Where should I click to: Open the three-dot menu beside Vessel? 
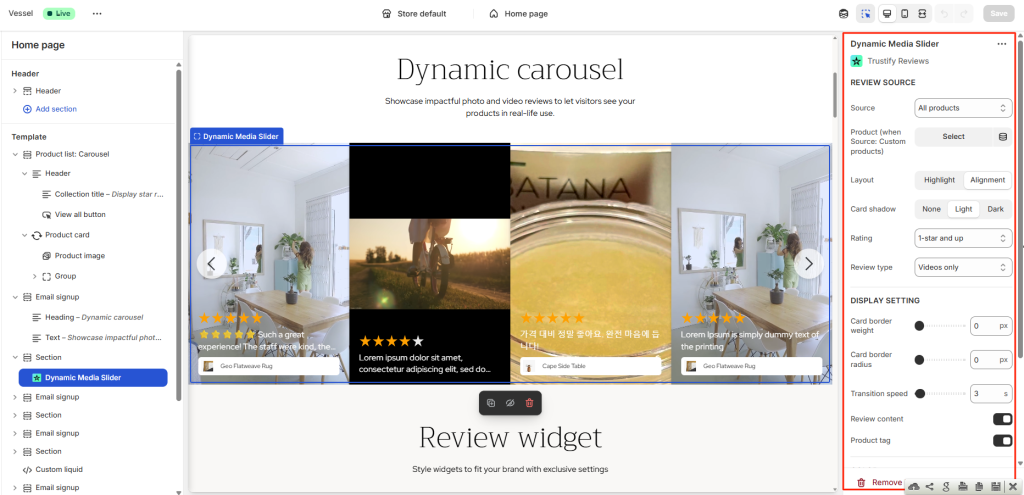97,14
